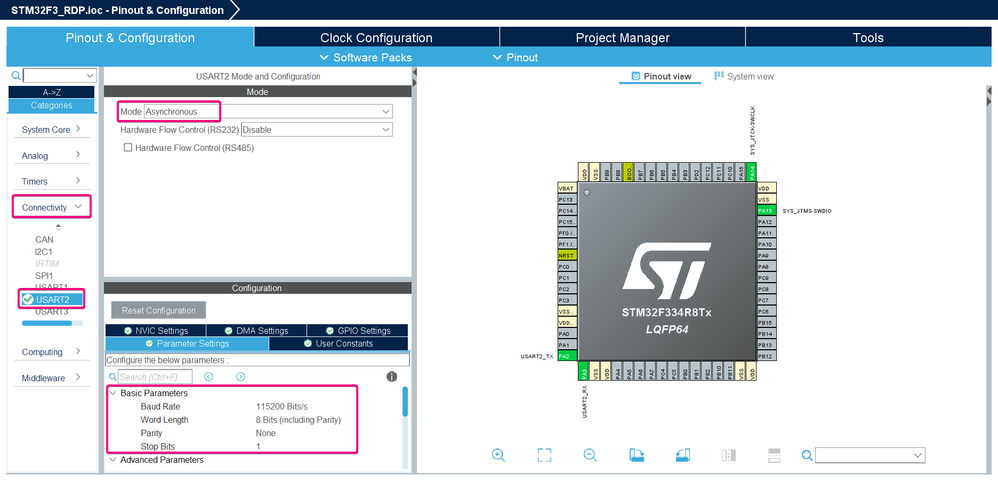Viewport: 998px width, 481px height.
Task: Select pin PA9 on the chip
Action: point(766,255)
